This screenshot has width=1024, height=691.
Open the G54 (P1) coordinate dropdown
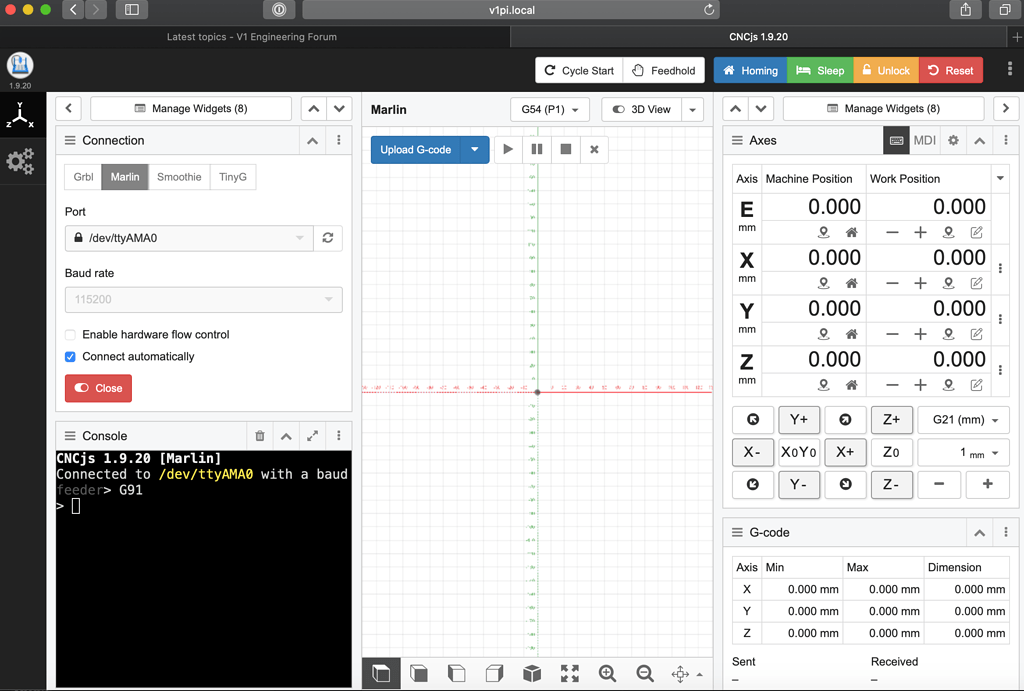(549, 109)
